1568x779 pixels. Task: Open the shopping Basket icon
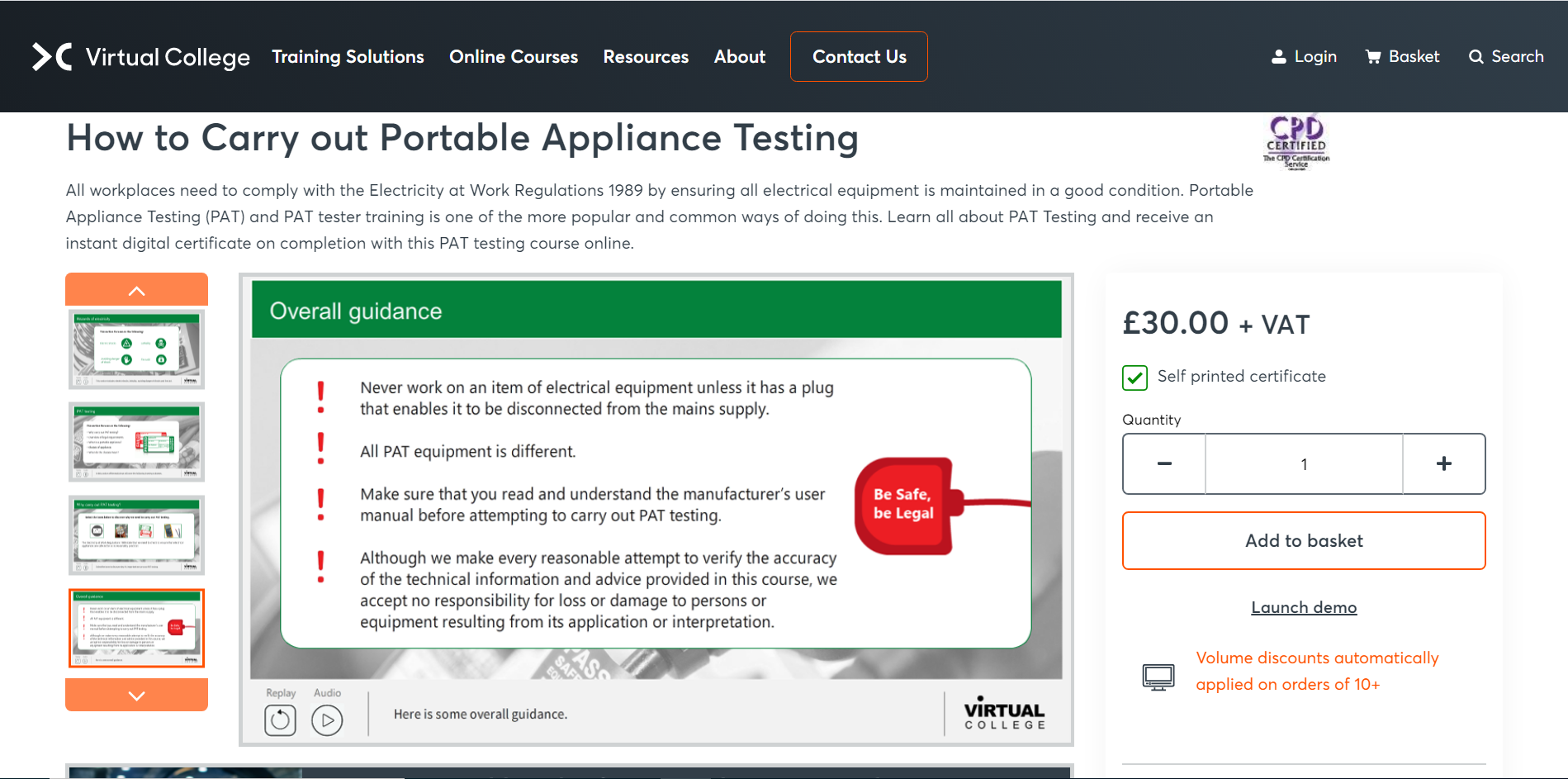(1373, 57)
